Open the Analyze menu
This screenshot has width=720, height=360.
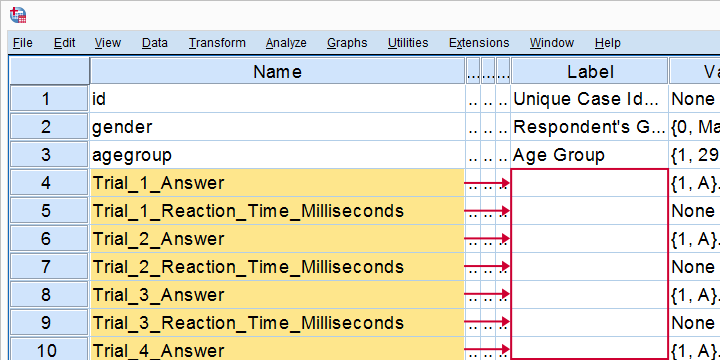(286, 43)
